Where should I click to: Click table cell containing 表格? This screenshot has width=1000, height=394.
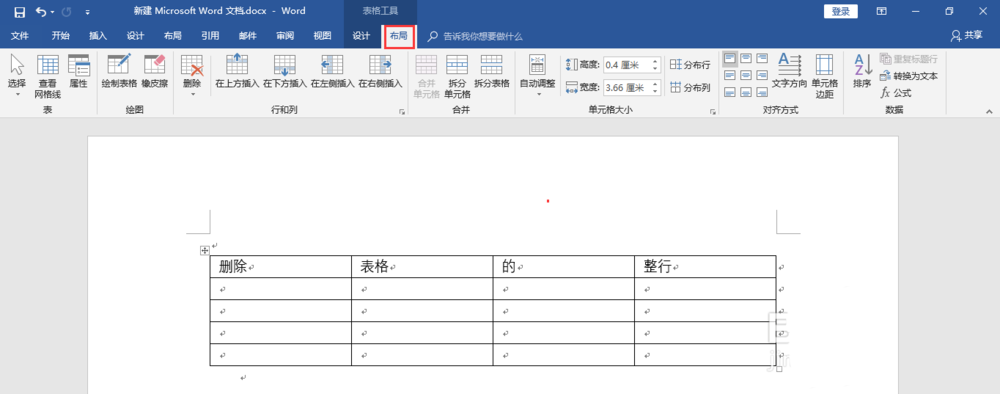[422, 266]
